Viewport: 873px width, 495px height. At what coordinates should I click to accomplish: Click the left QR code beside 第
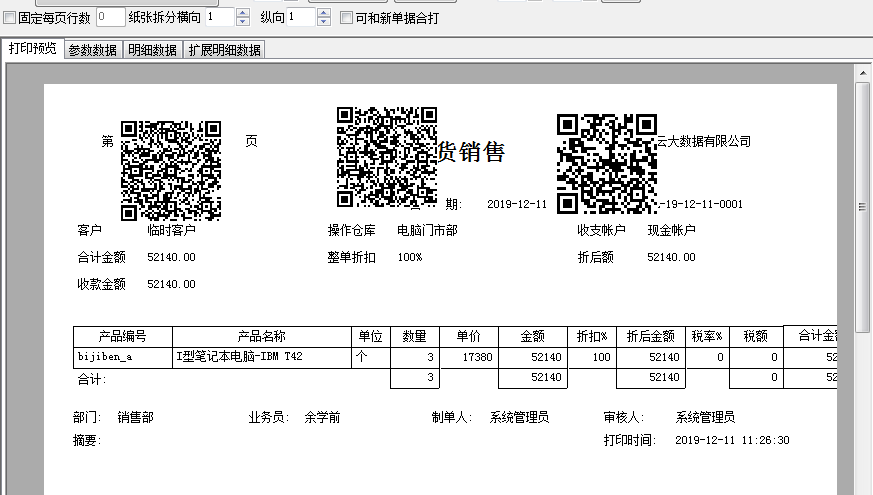pyautogui.click(x=170, y=170)
